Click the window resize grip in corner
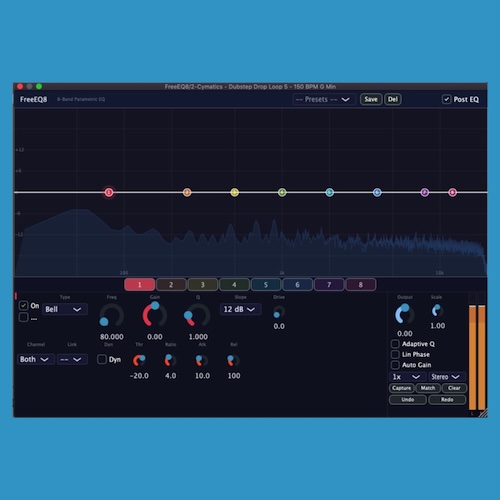Image resolution: width=500 pixels, height=500 pixels. (x=483, y=413)
